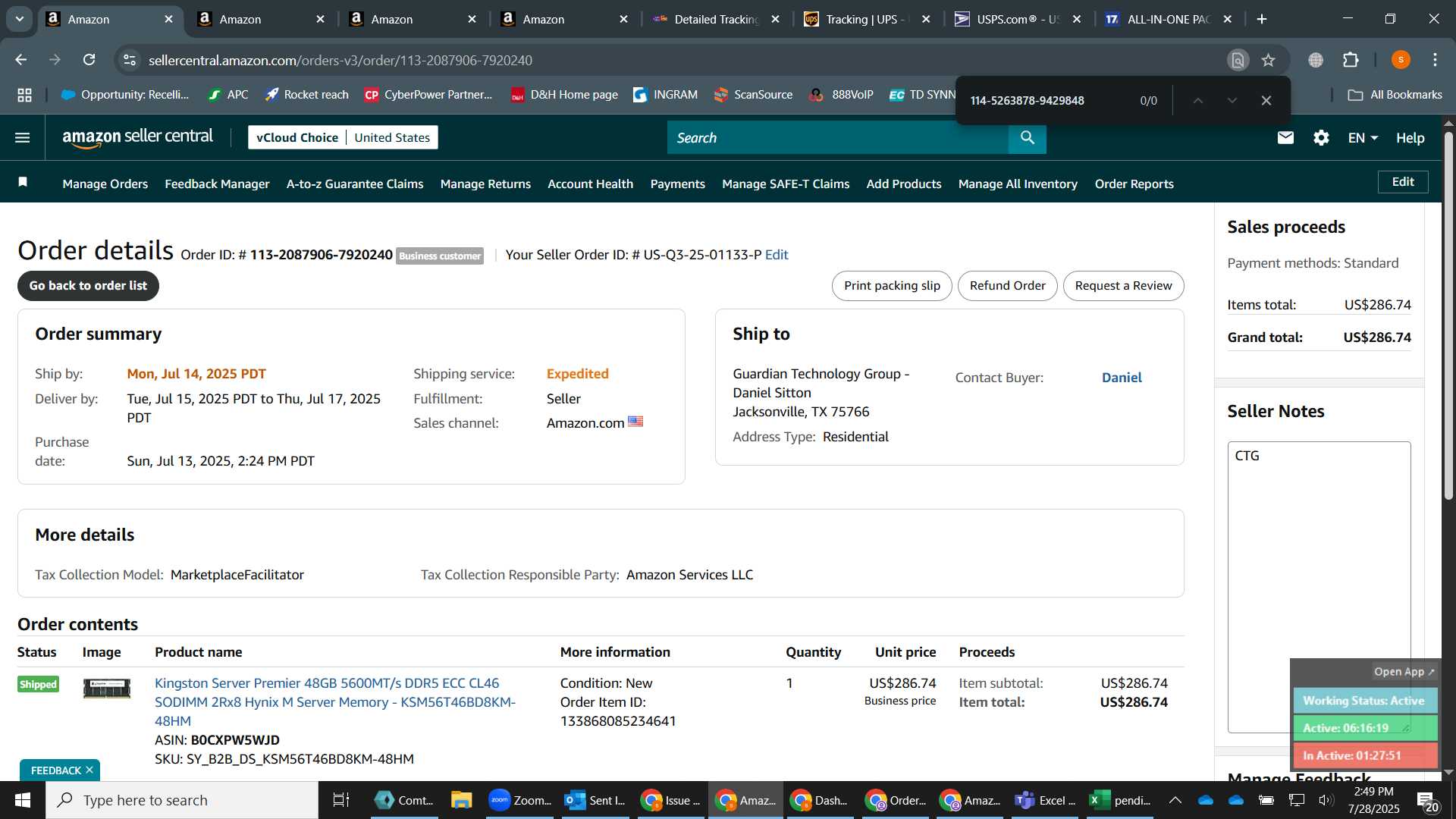Click the Request a Review button
This screenshot has width=1456, height=819.
click(x=1123, y=286)
